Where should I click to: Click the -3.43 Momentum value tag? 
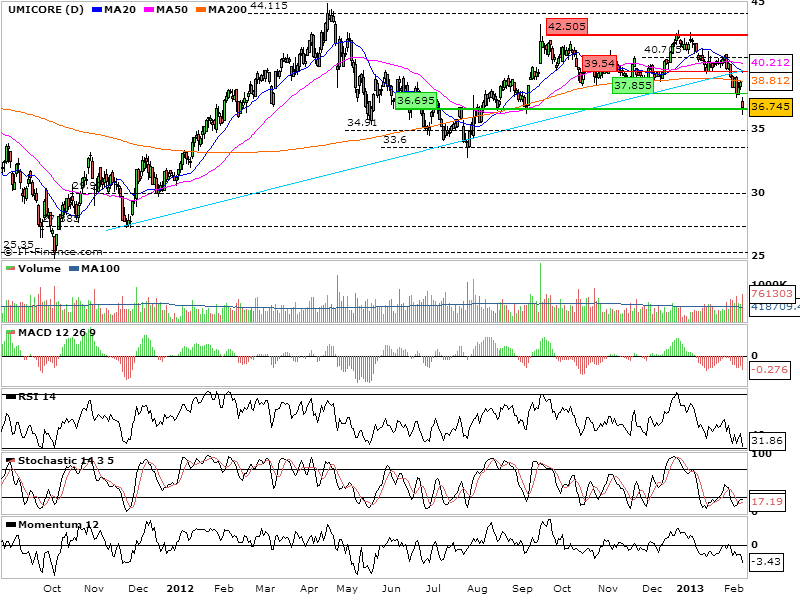point(766,562)
